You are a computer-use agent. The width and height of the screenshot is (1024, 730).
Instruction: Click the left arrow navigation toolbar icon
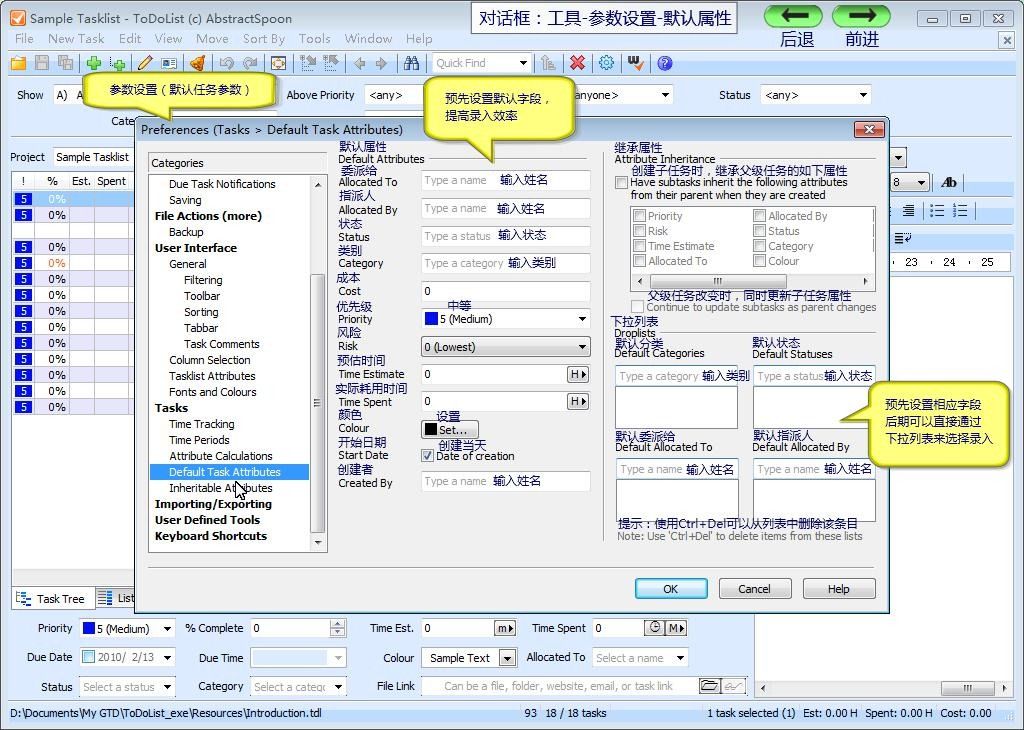[359, 63]
